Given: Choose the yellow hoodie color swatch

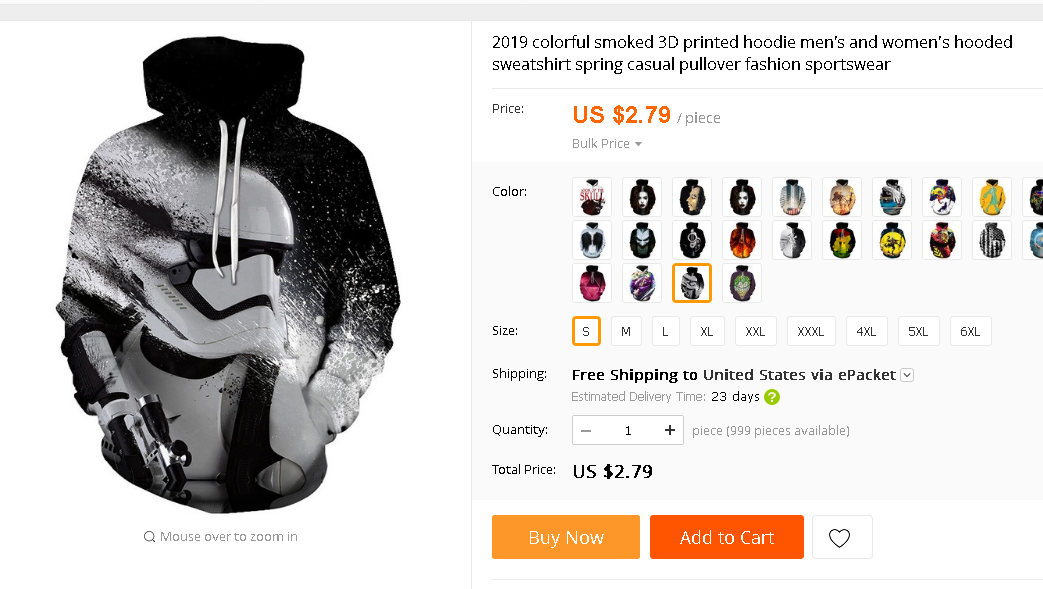Looking at the screenshot, I should tap(992, 197).
